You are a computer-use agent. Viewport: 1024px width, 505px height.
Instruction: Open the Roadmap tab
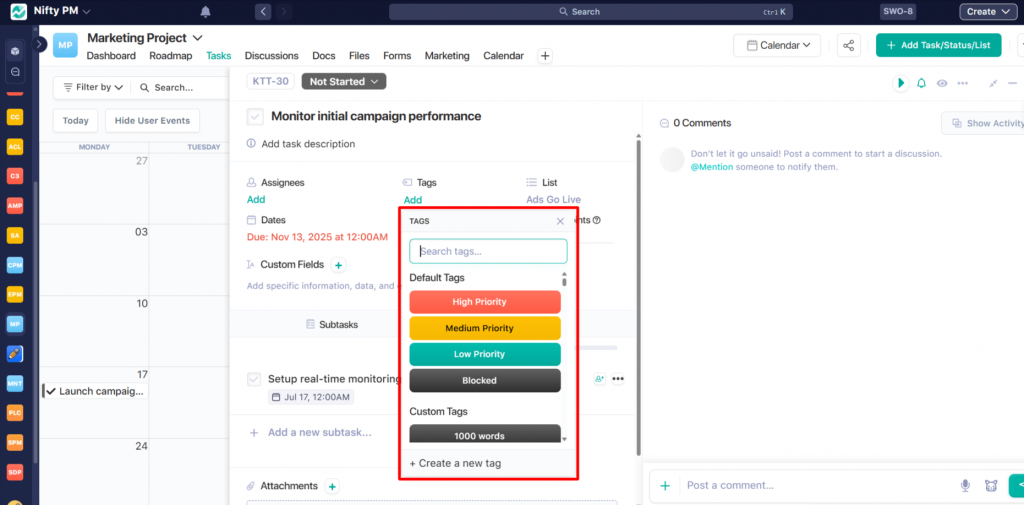(169, 56)
